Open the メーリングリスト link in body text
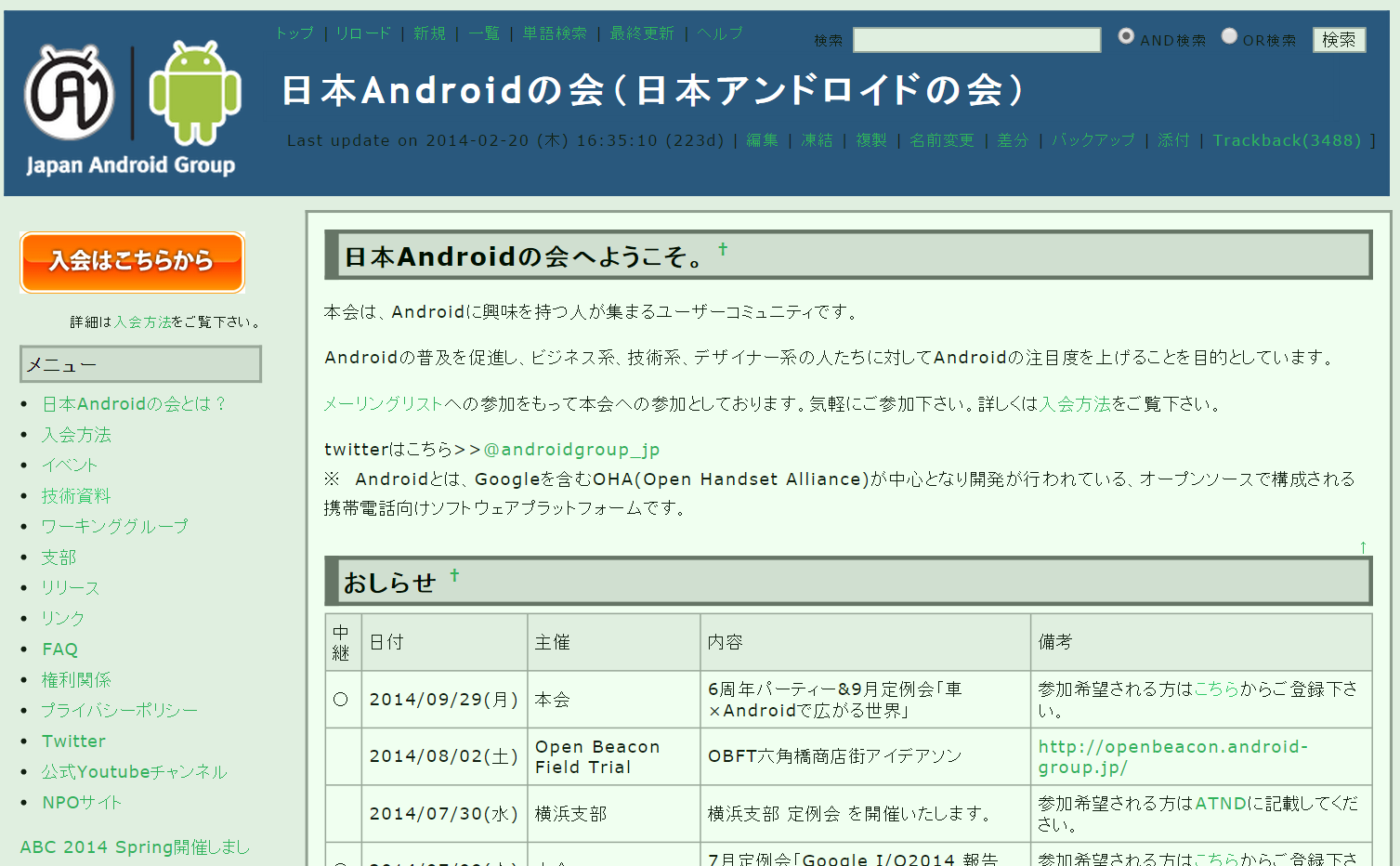Viewport: 1400px width, 866px height. coord(384,404)
